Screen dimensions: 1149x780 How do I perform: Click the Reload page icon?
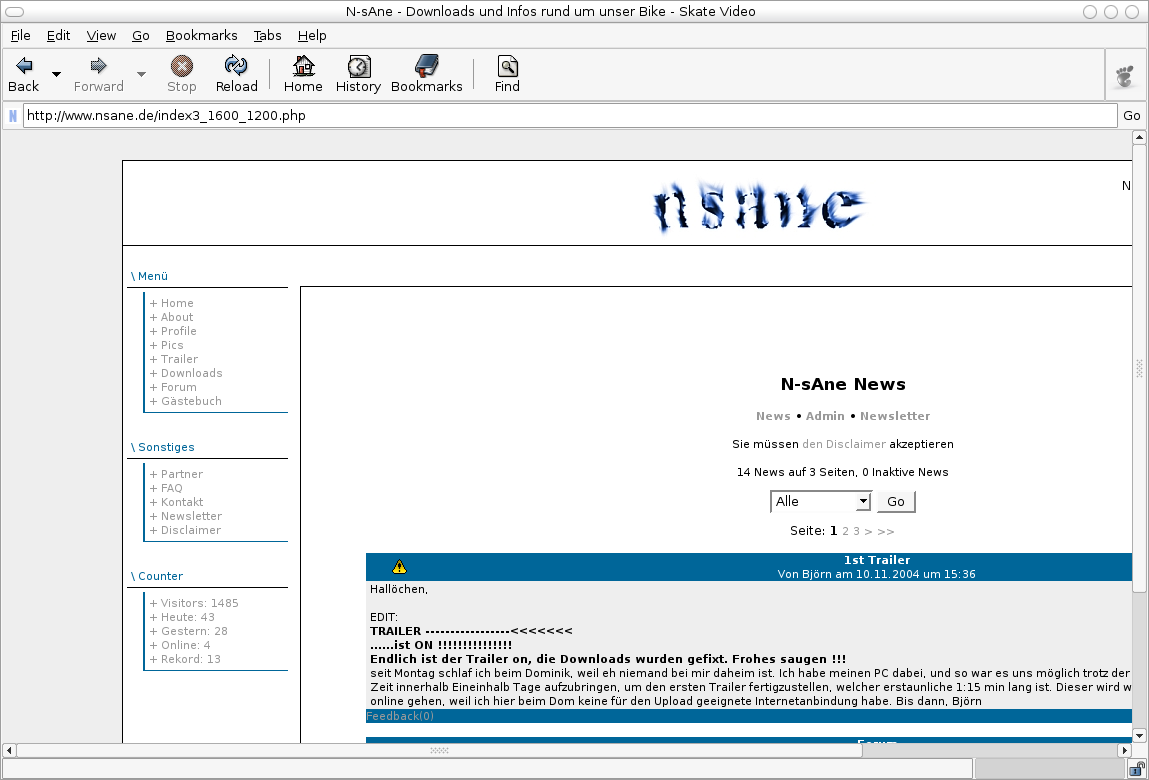[236, 66]
